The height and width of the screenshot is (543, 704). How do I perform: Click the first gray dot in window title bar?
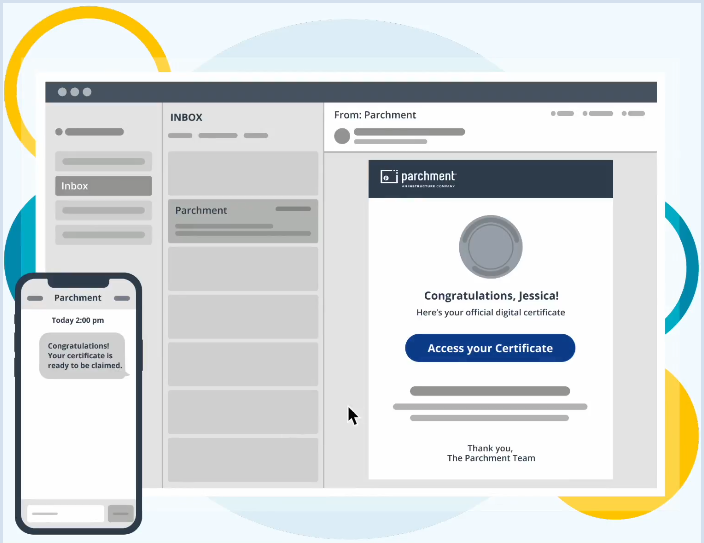coord(62,92)
